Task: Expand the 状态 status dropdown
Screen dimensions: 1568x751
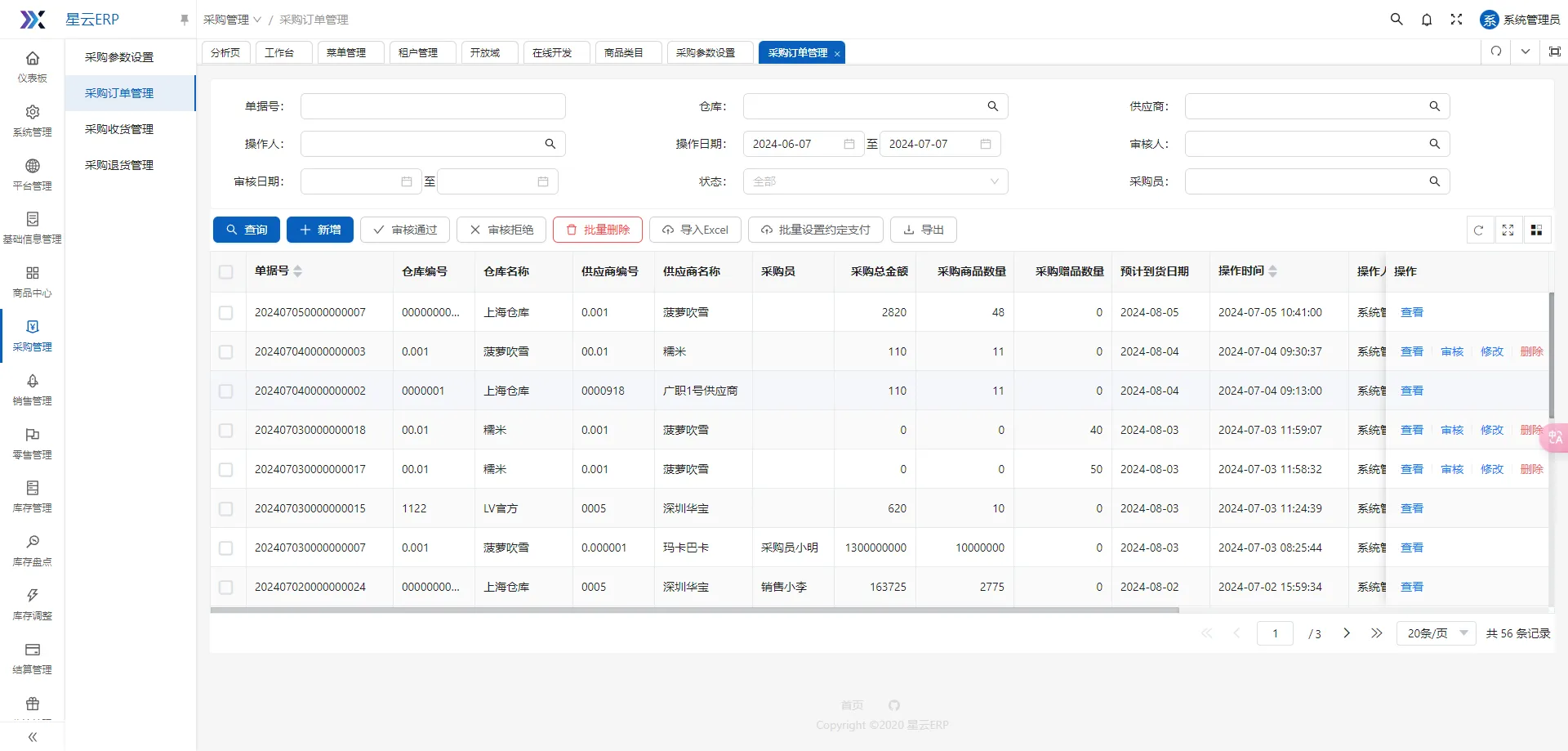Action: click(875, 181)
